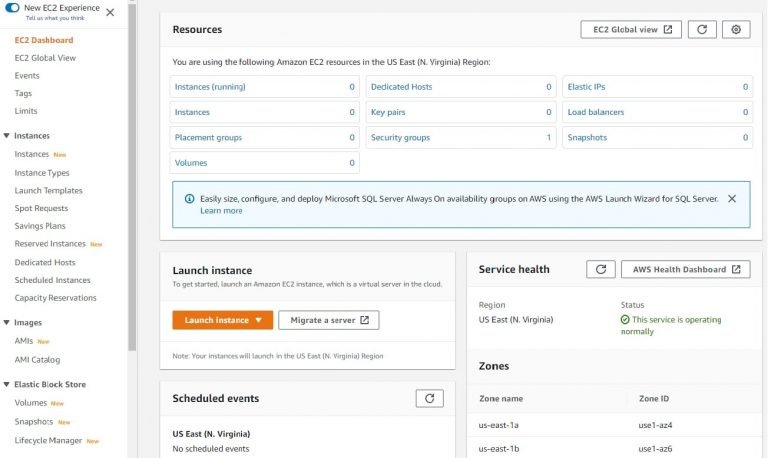Viewport: 768px width, 458px height.
Task: Click the info icon in the banner
Action: click(x=189, y=199)
